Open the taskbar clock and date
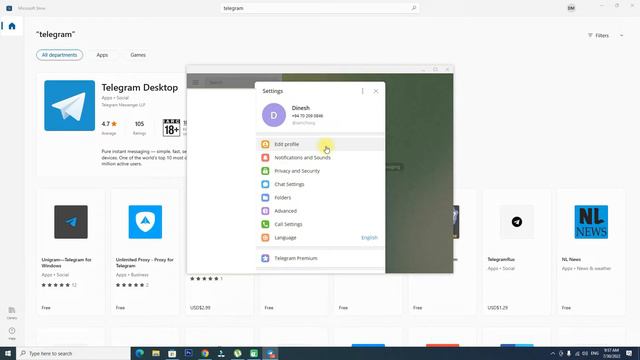 [x=611, y=353]
